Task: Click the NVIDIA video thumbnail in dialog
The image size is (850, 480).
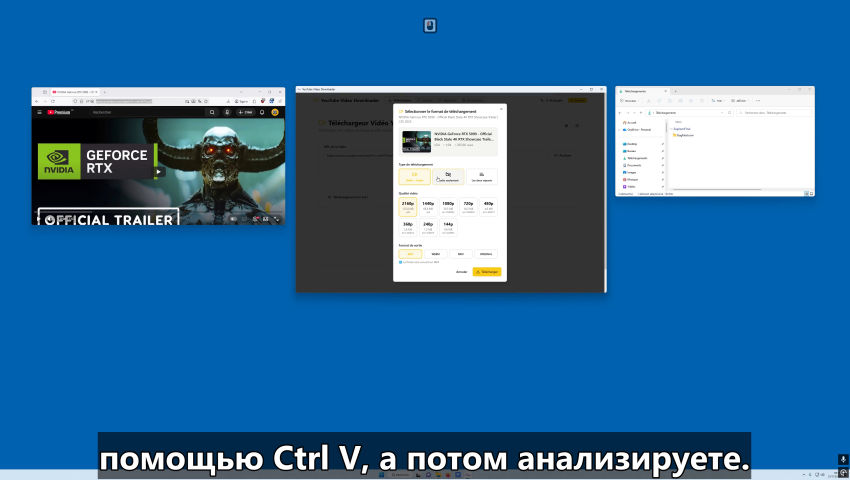Action: (x=416, y=142)
